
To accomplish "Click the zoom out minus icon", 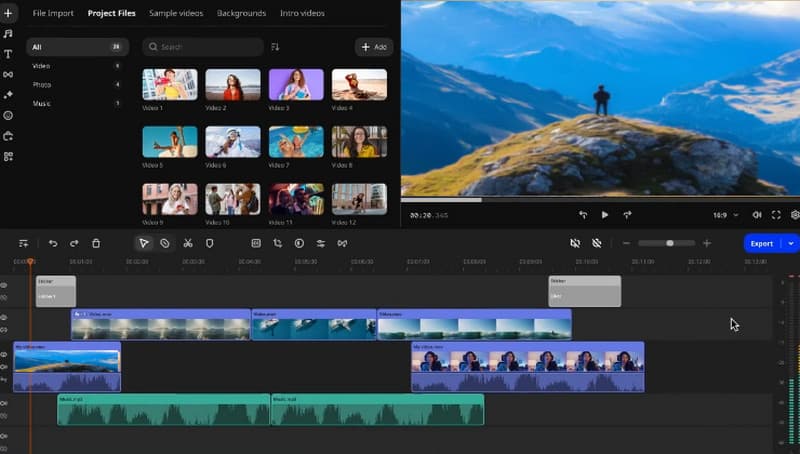I will click(627, 243).
